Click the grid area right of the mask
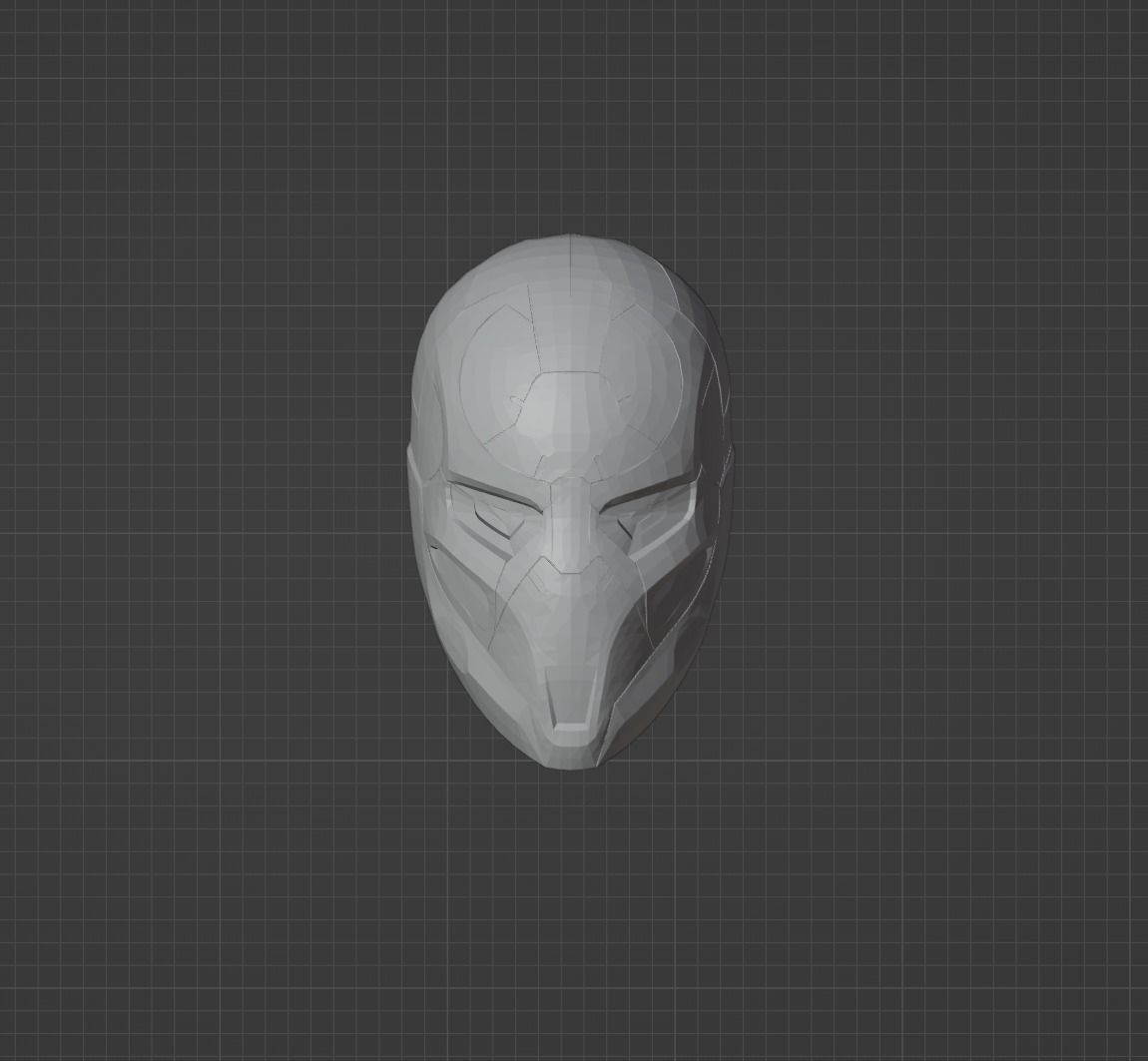Screen dimensions: 1148x1061 click(x=898, y=499)
